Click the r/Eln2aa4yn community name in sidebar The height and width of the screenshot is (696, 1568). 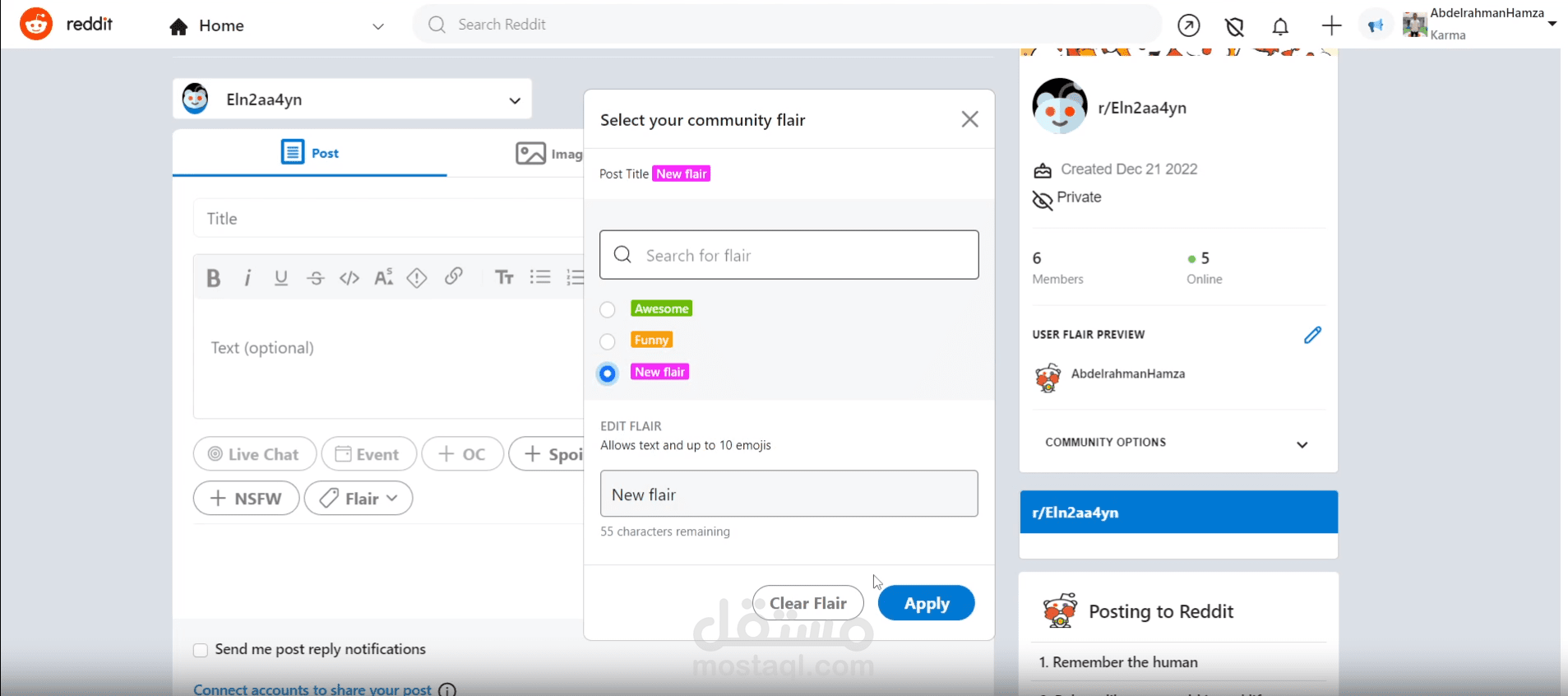pyautogui.click(x=1142, y=108)
